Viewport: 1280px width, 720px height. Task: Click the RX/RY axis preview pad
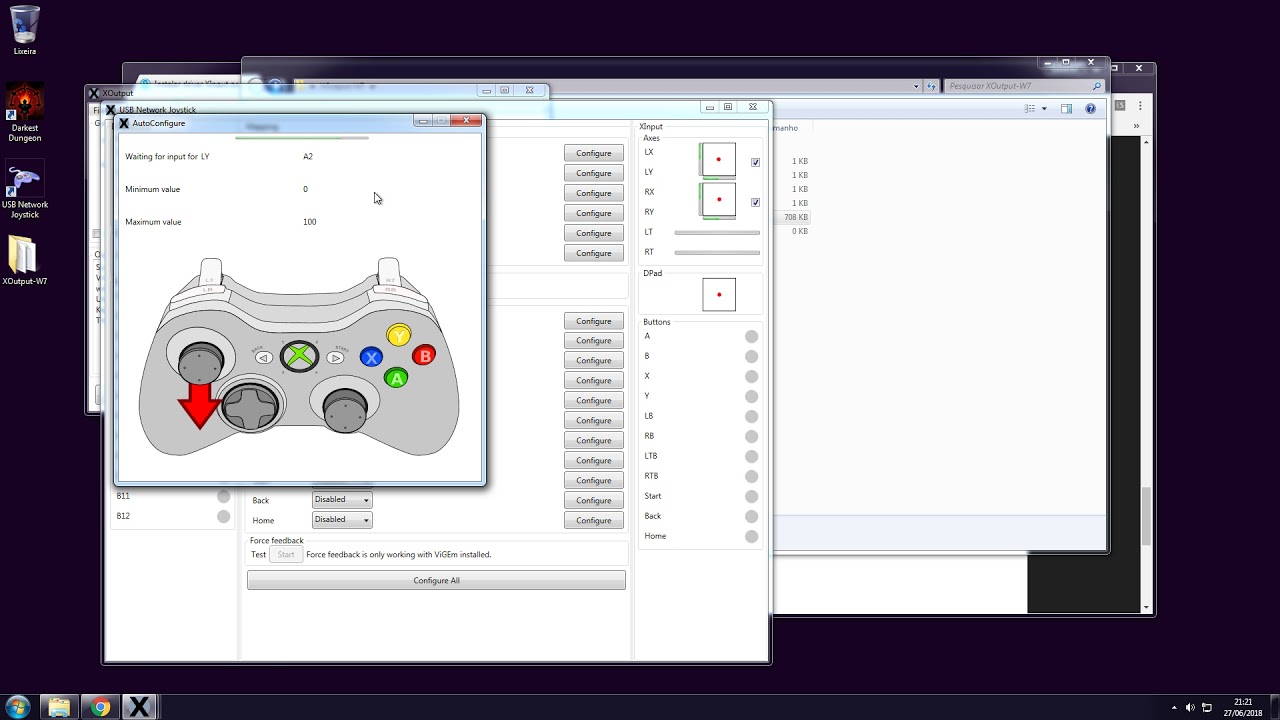(718, 200)
